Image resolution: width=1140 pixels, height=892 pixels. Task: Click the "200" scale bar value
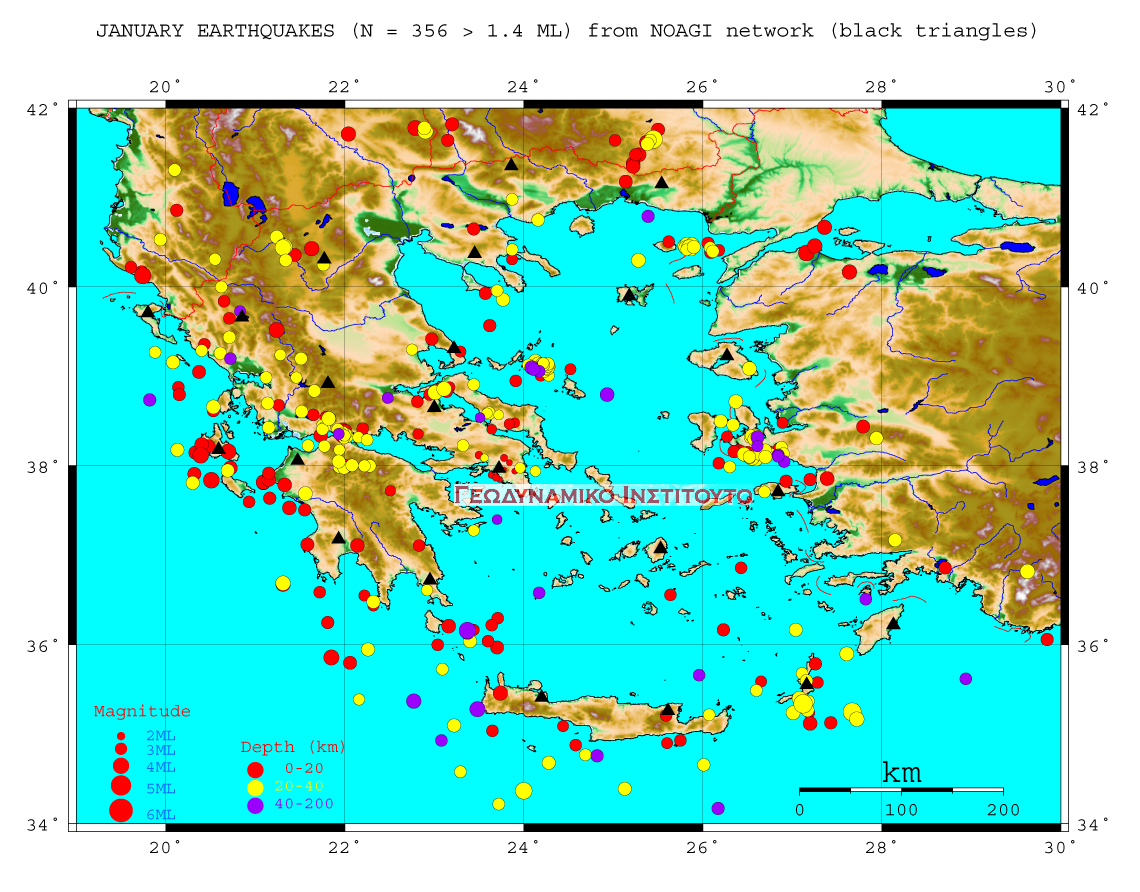(x=1003, y=810)
